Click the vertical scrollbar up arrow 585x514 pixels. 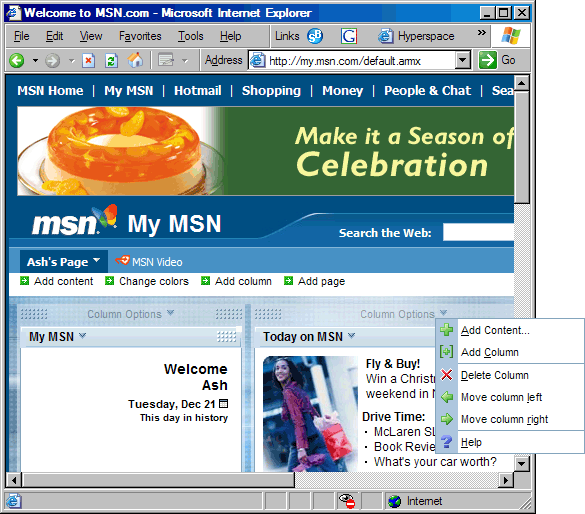tap(522, 83)
